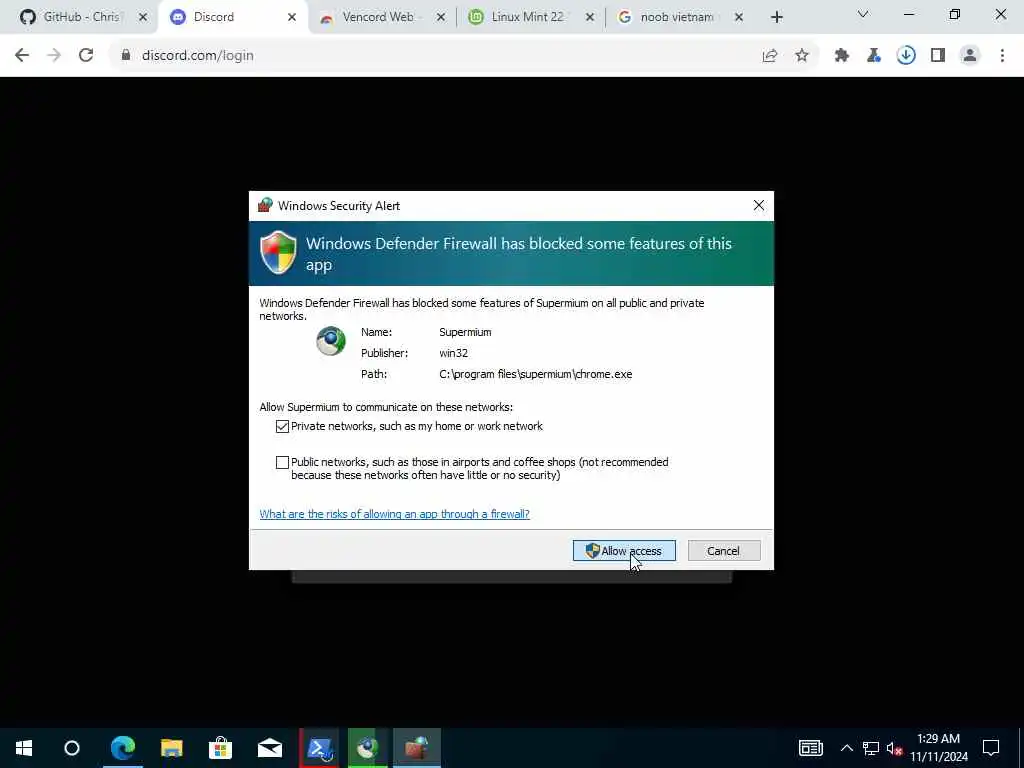Click the Allow access button
This screenshot has width=1024, height=768.
point(624,551)
